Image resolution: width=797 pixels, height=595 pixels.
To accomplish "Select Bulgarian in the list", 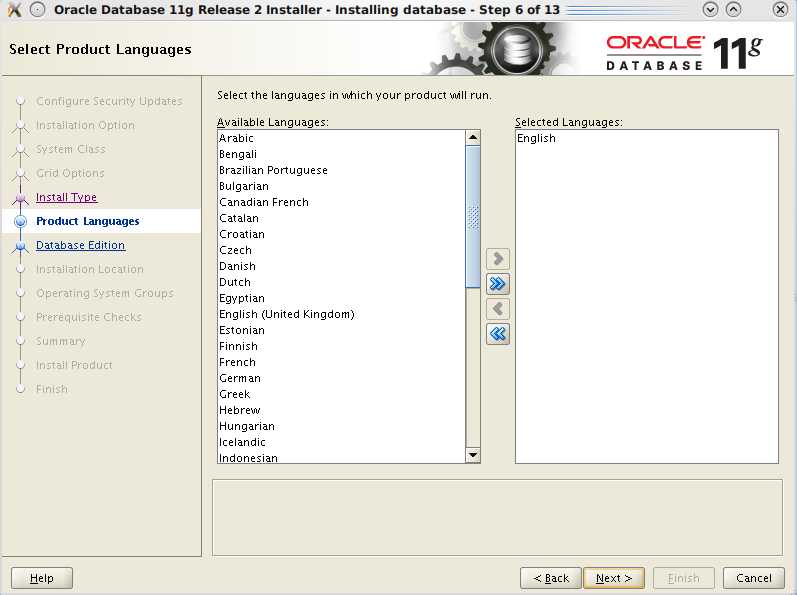I will click(341, 186).
